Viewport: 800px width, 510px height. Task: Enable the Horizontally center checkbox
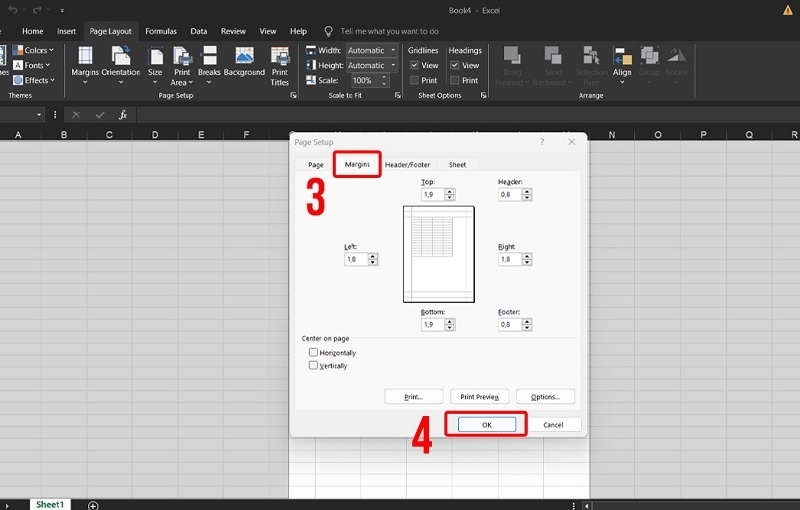coord(314,353)
